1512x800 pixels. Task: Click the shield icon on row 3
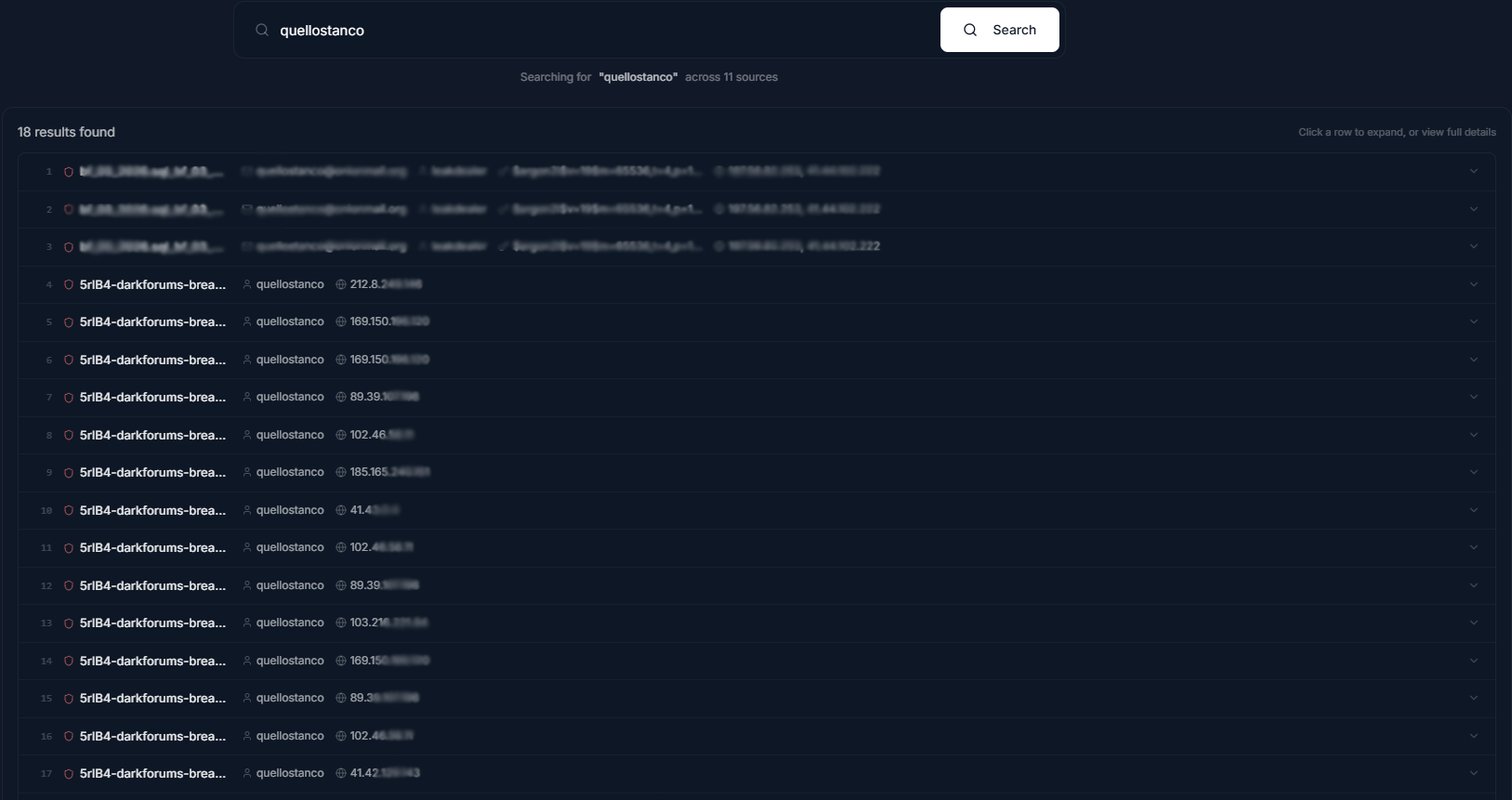point(69,247)
